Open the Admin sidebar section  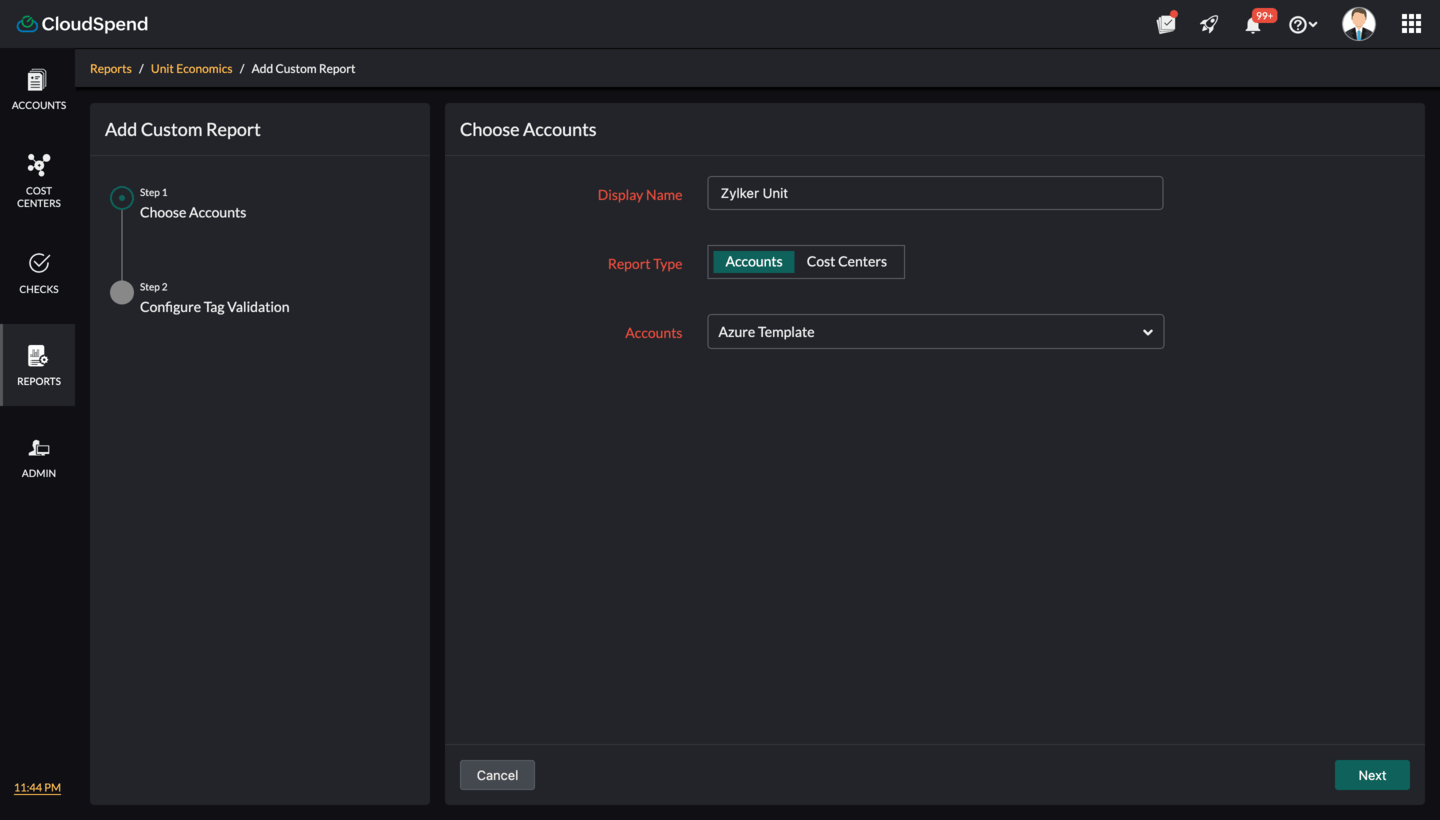(x=38, y=458)
